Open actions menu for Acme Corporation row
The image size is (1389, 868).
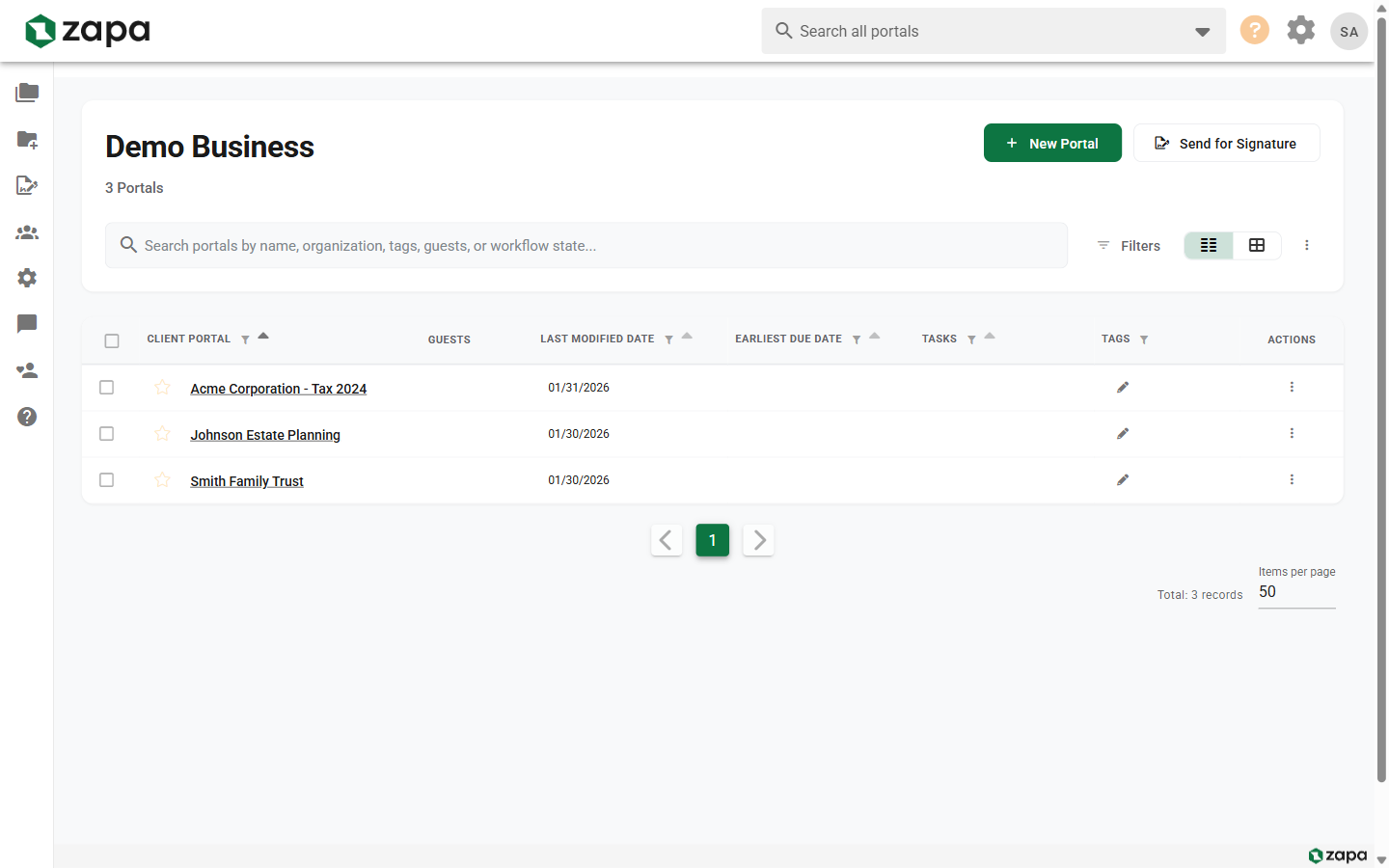pos(1292,387)
